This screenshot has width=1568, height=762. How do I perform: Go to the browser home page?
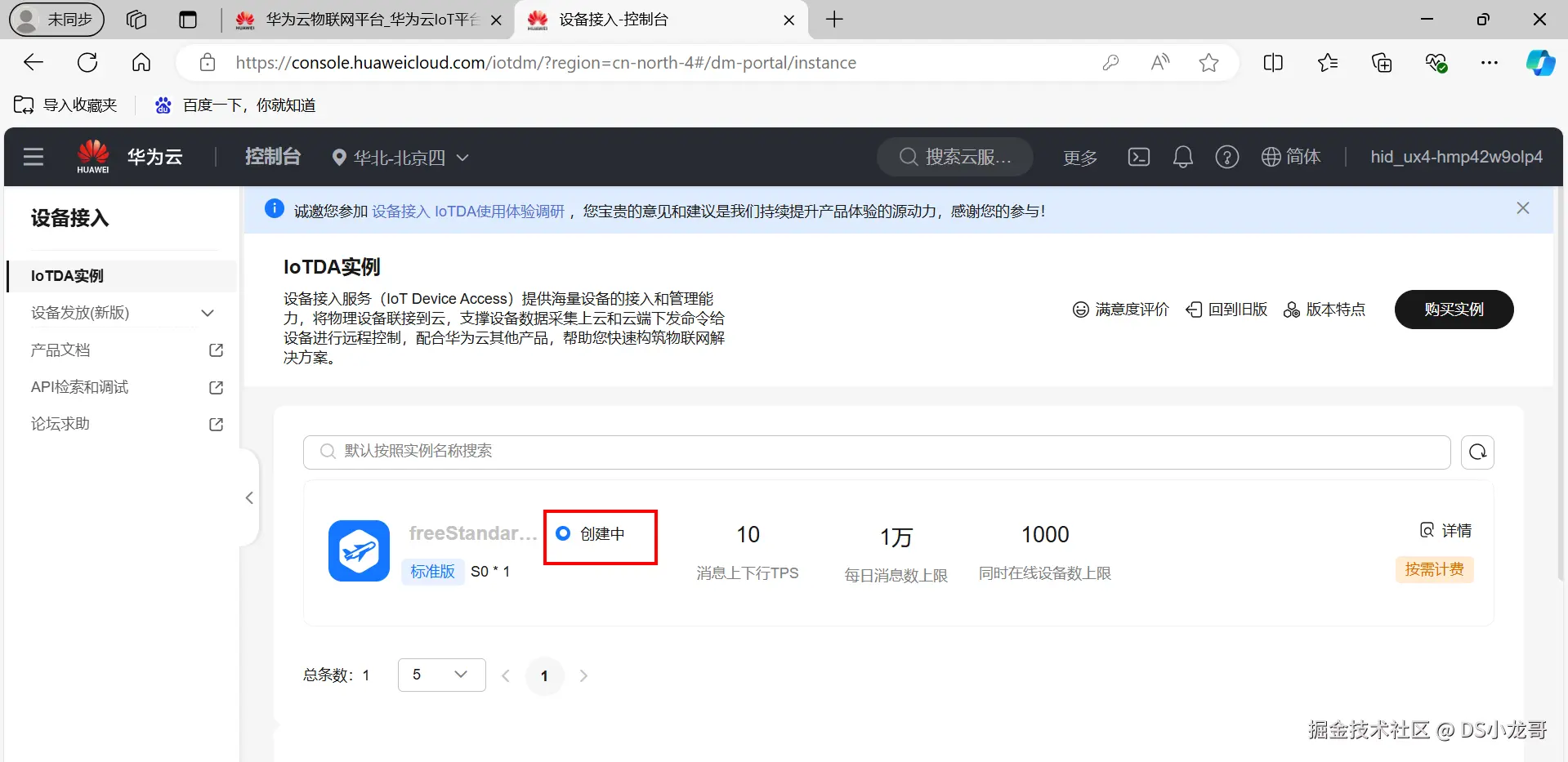tap(141, 63)
